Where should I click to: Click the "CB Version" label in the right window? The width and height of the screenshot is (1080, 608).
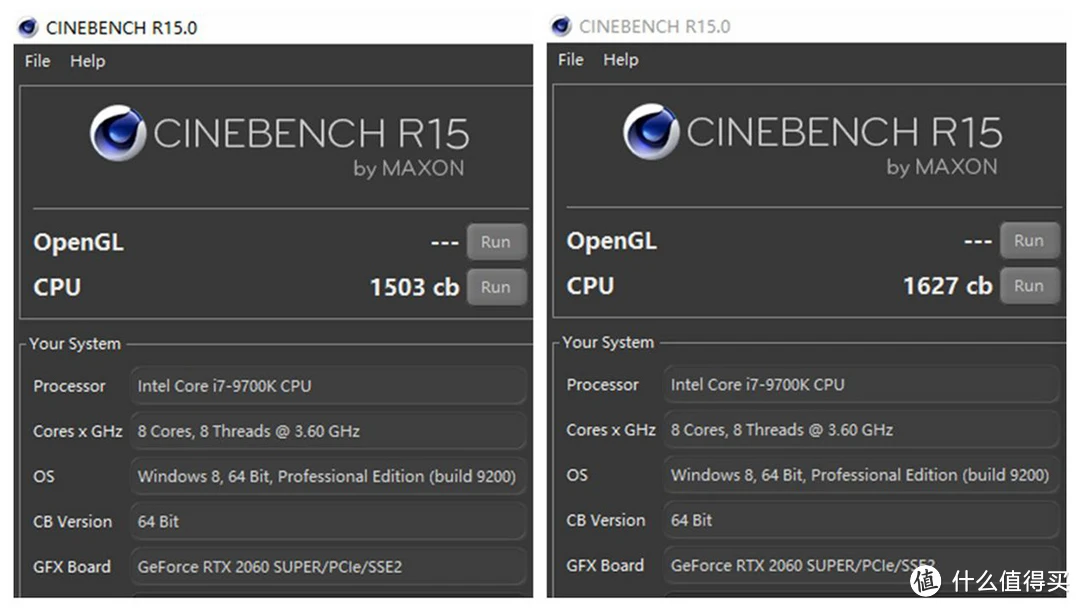point(605,521)
